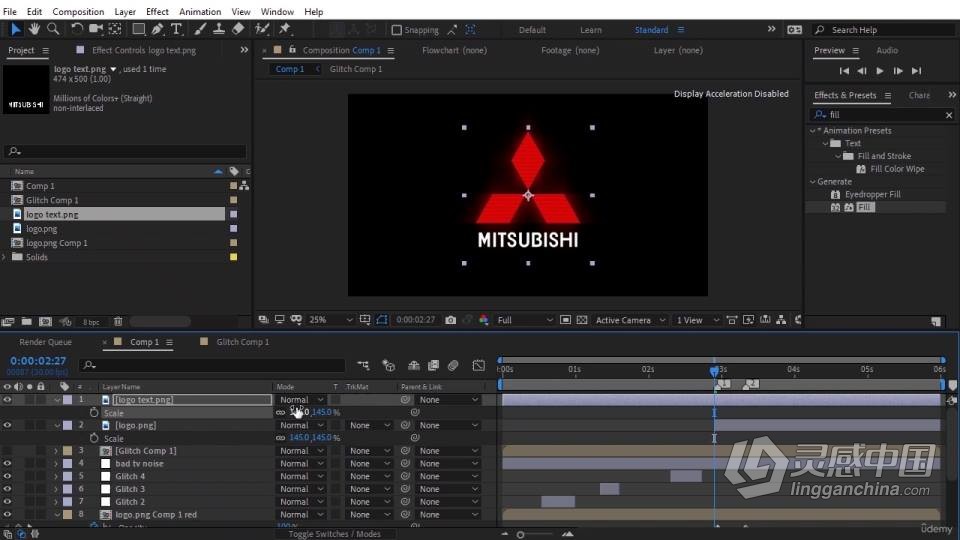Create new folder in Project panel
This screenshot has height=540, width=960.
click(x=26, y=321)
